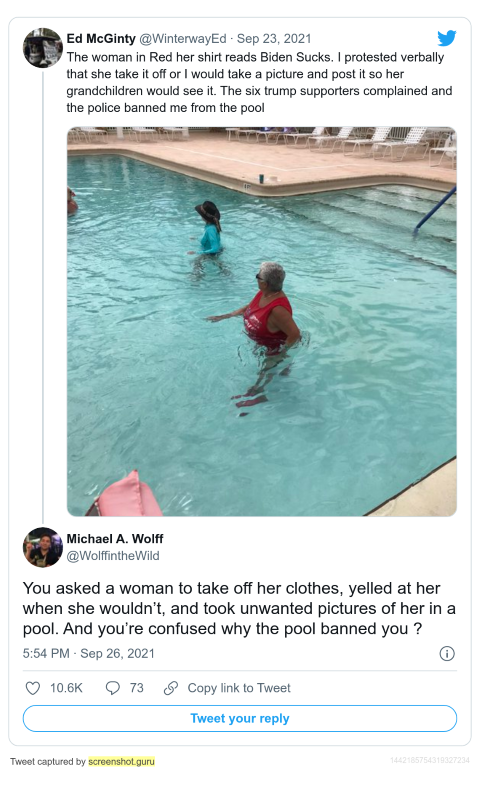Open the tweet info icon
This screenshot has height=785, width=480.
[x=446, y=653]
